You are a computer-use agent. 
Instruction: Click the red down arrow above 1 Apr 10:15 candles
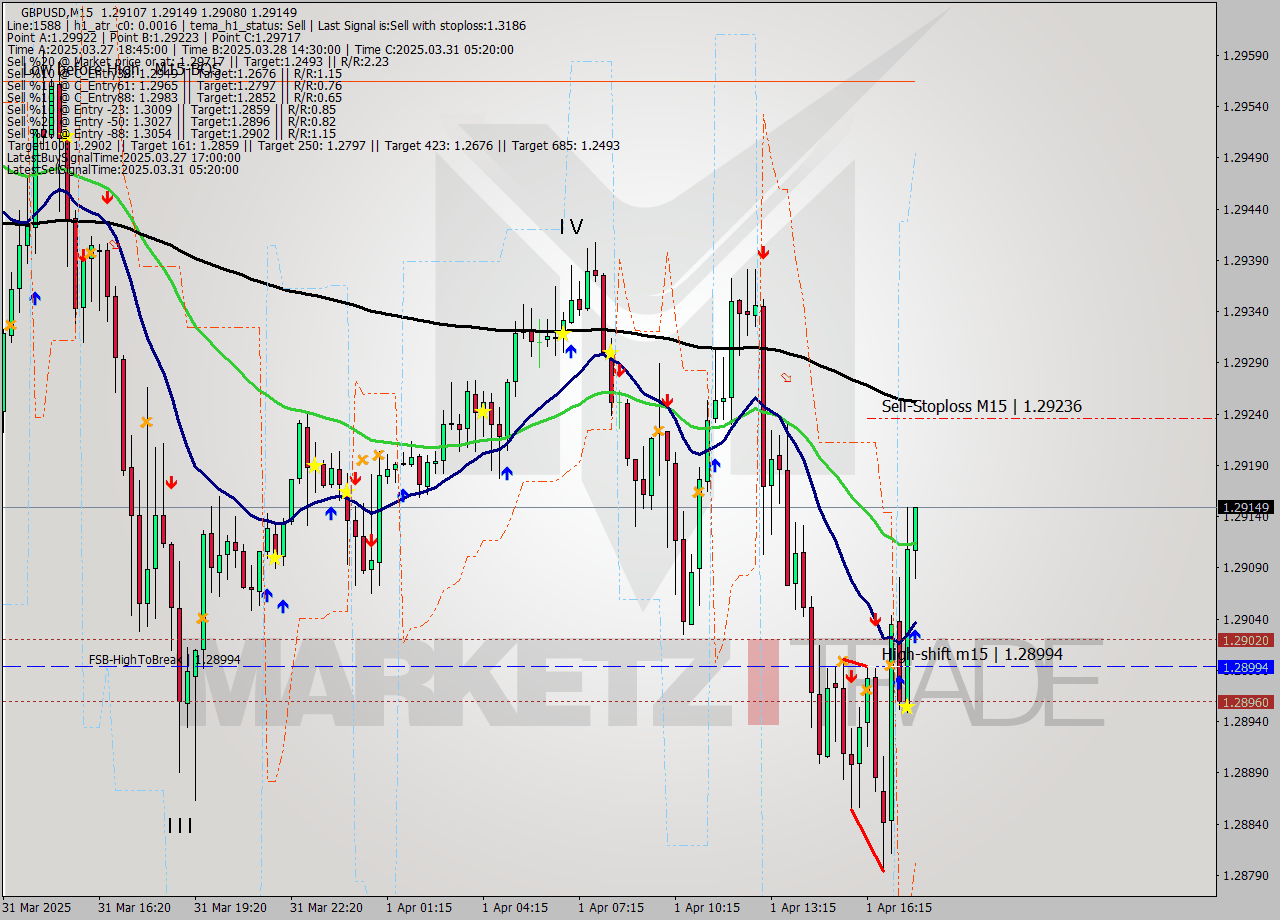(x=667, y=399)
